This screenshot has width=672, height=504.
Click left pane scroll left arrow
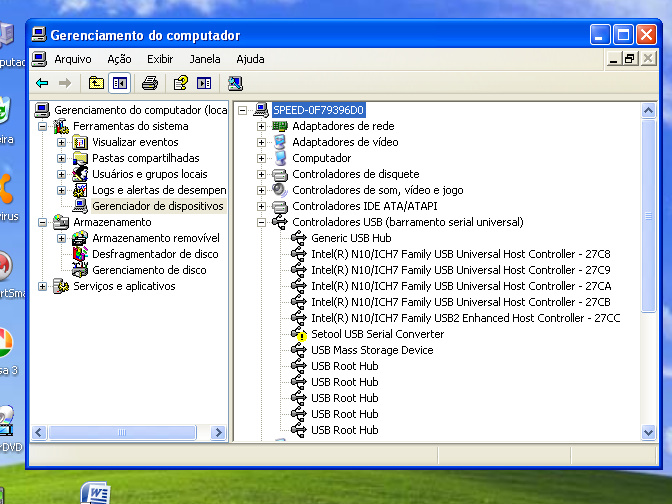point(39,432)
